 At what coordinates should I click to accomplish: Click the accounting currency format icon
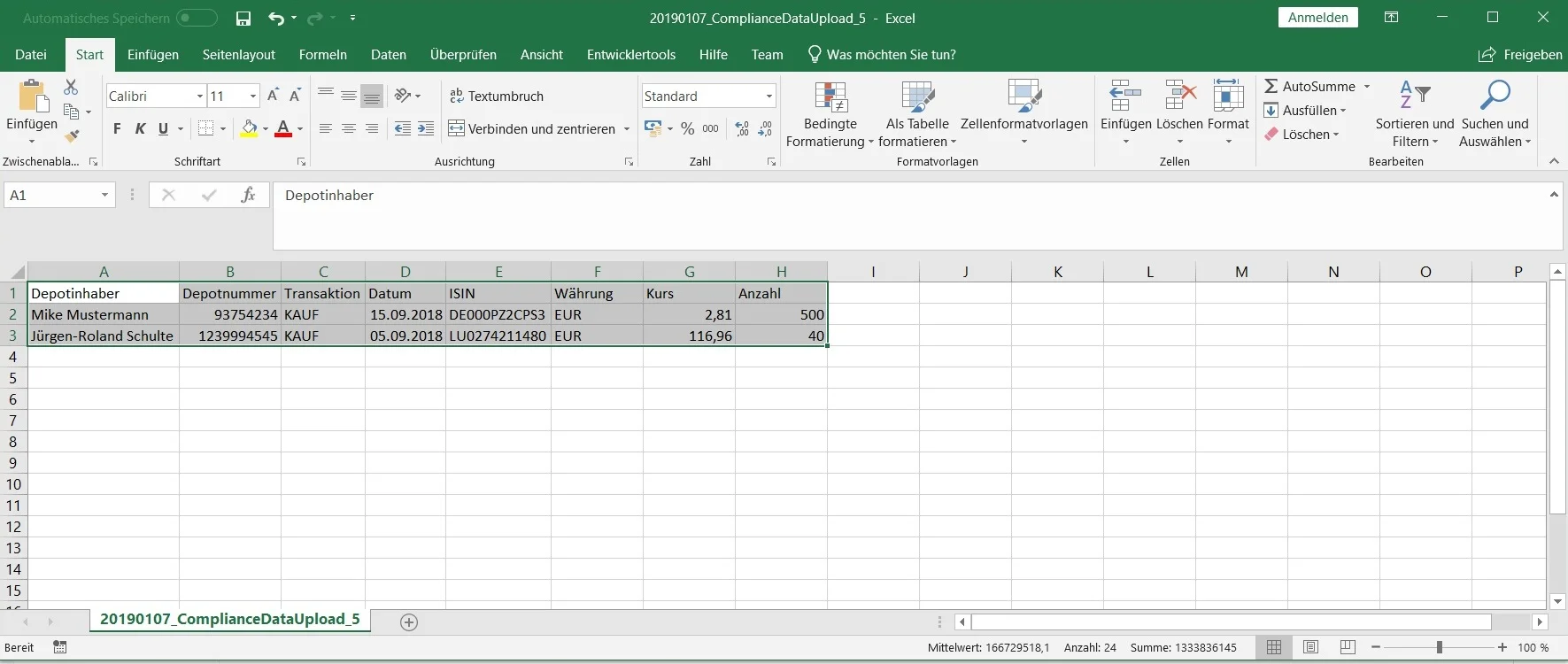[653, 129]
